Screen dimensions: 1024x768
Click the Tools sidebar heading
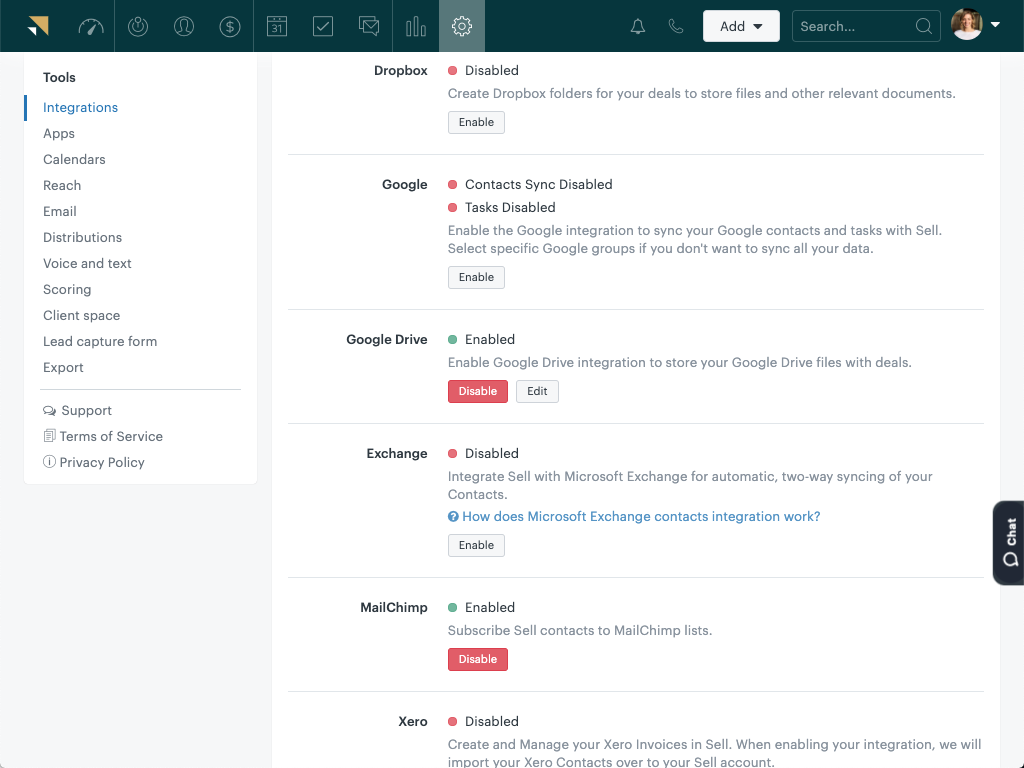[59, 77]
